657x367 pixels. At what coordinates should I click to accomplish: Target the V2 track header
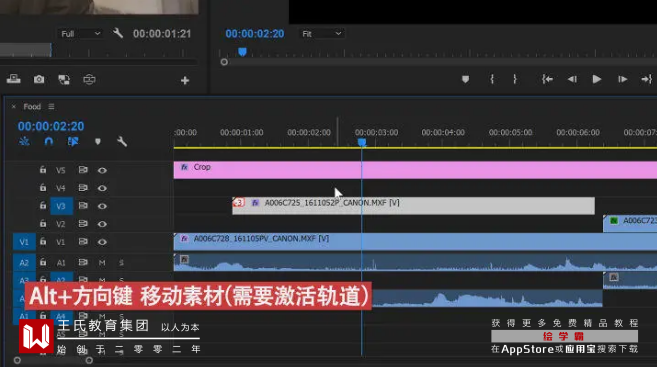61,224
